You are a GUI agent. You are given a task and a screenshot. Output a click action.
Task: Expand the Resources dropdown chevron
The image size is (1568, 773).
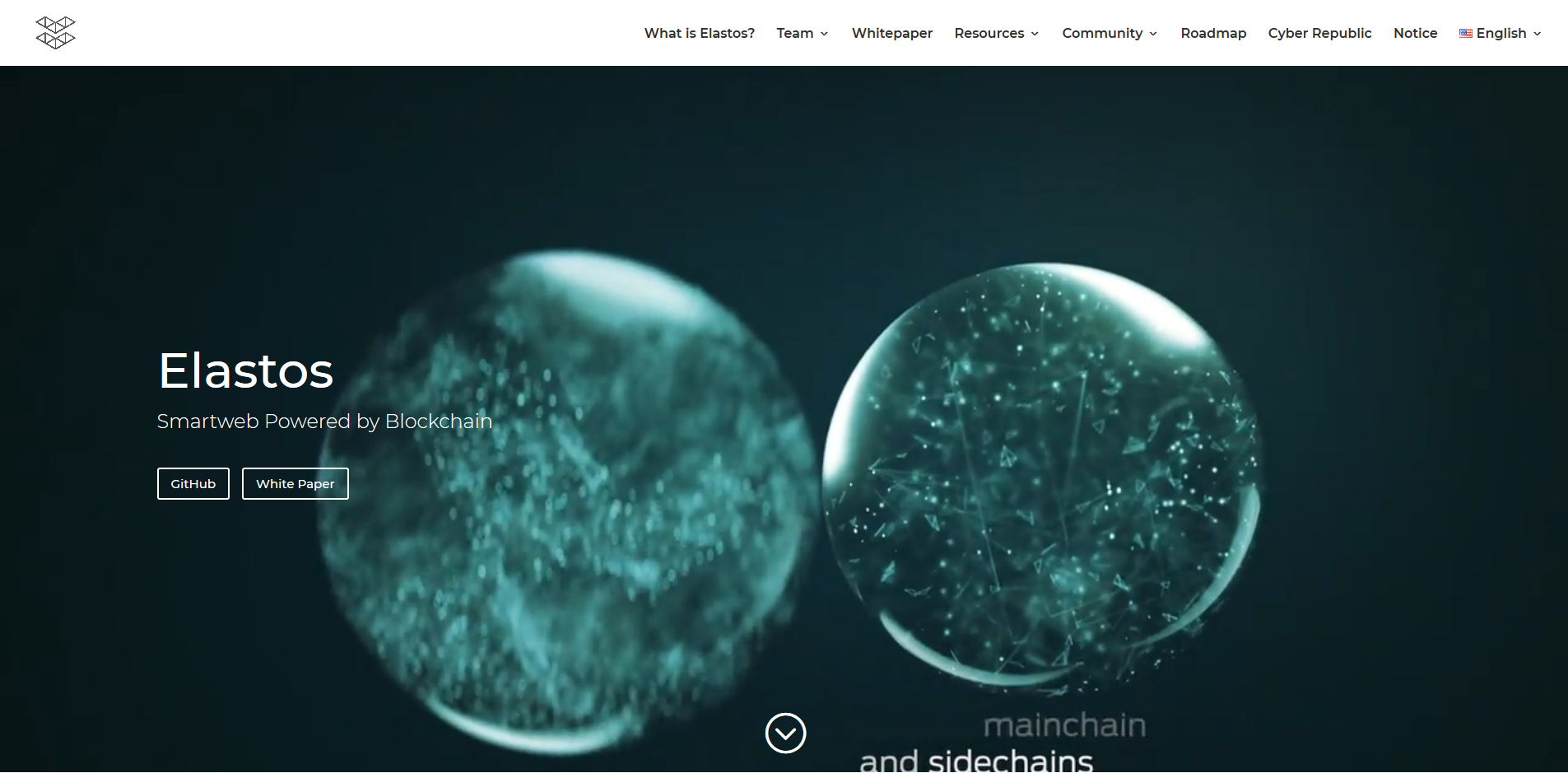point(1035,34)
